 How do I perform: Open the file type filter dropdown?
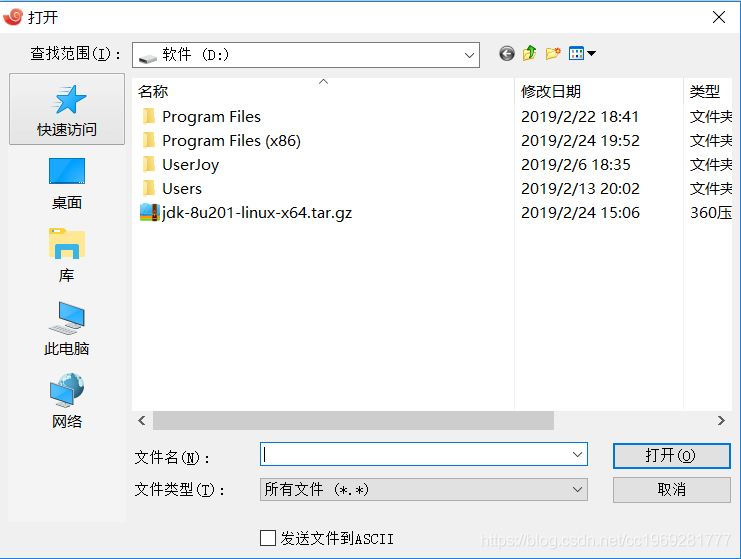[424, 489]
